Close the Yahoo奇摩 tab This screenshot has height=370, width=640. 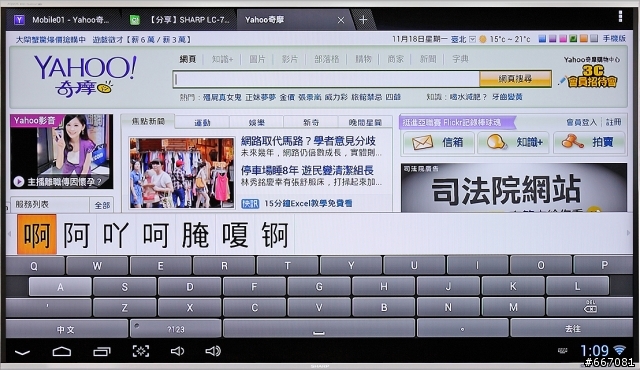point(341,20)
